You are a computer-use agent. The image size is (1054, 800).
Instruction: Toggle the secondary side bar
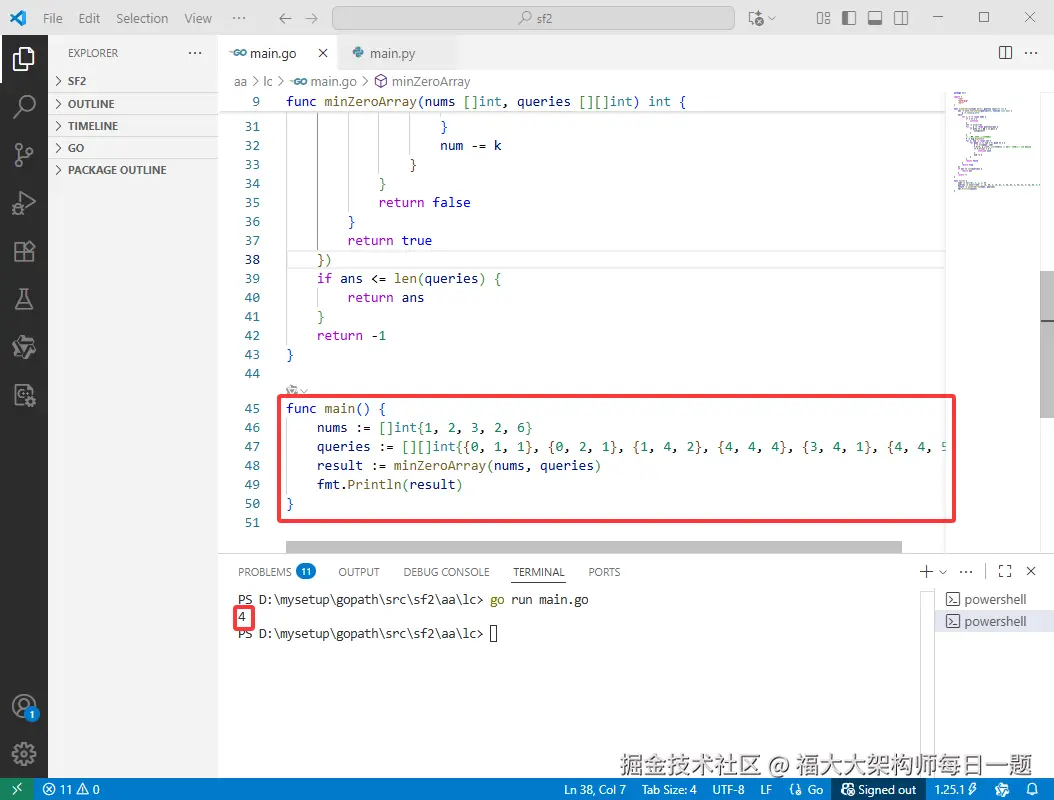(901, 18)
